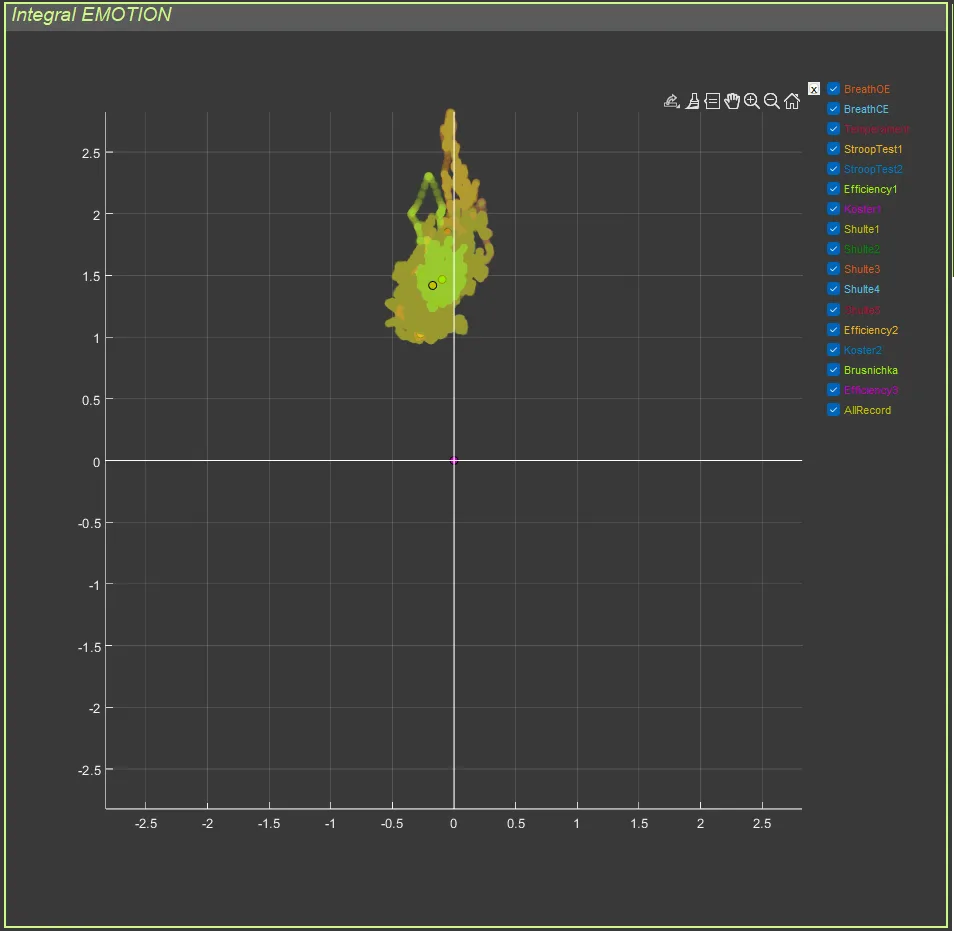
Task: Click the black-outlined orange data point
Action: click(433, 286)
